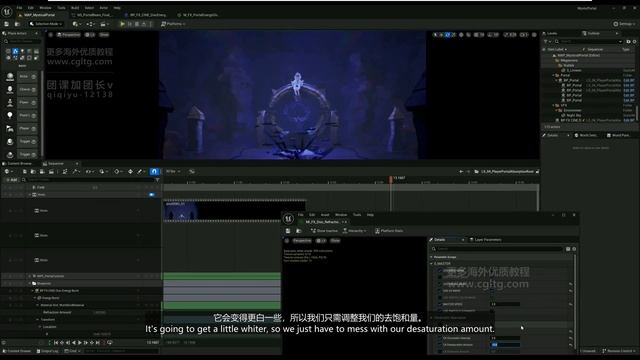Open the Sequencer wrench actions menu

click(x=76, y=171)
